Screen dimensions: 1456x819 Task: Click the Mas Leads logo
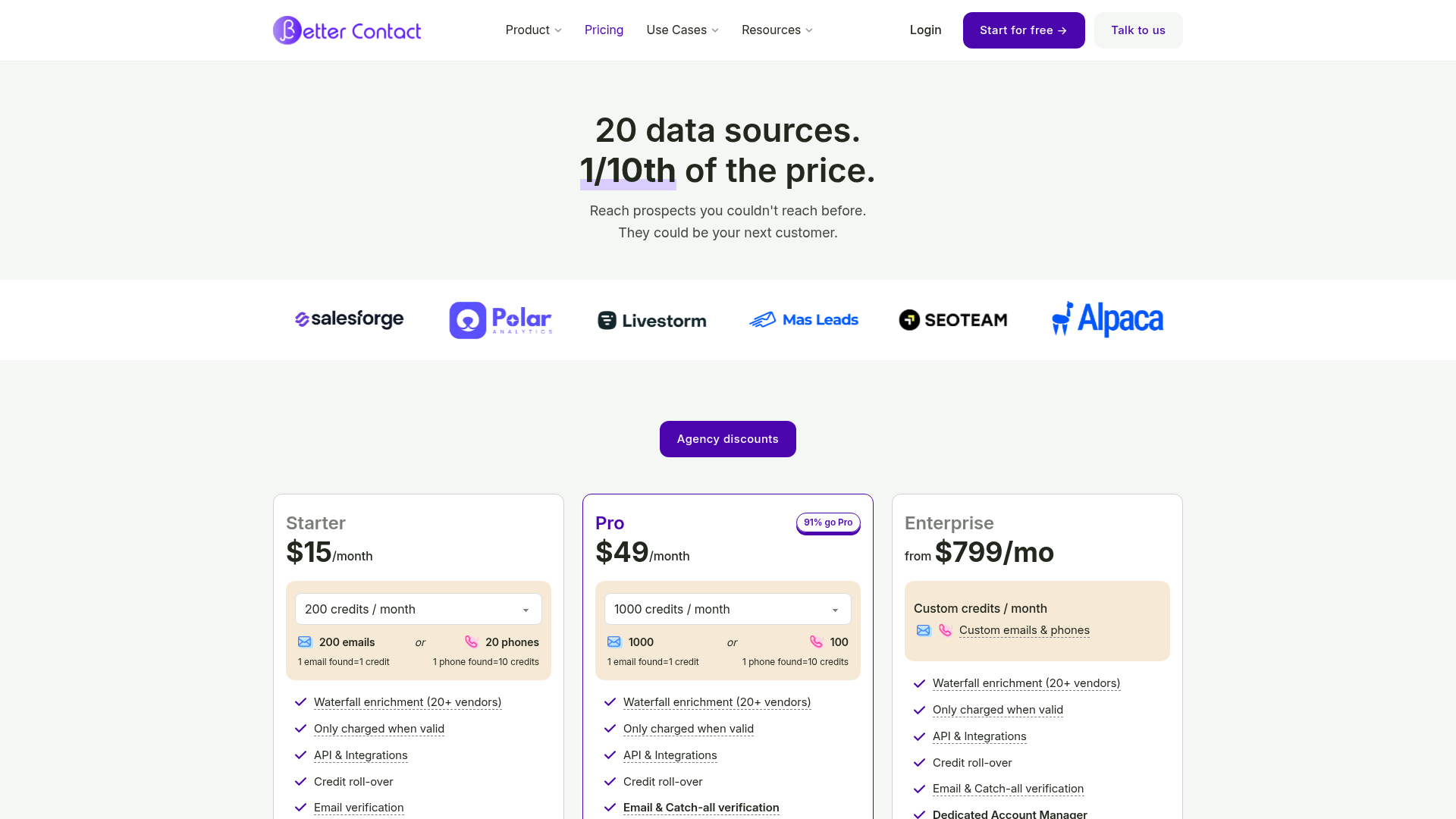[803, 319]
